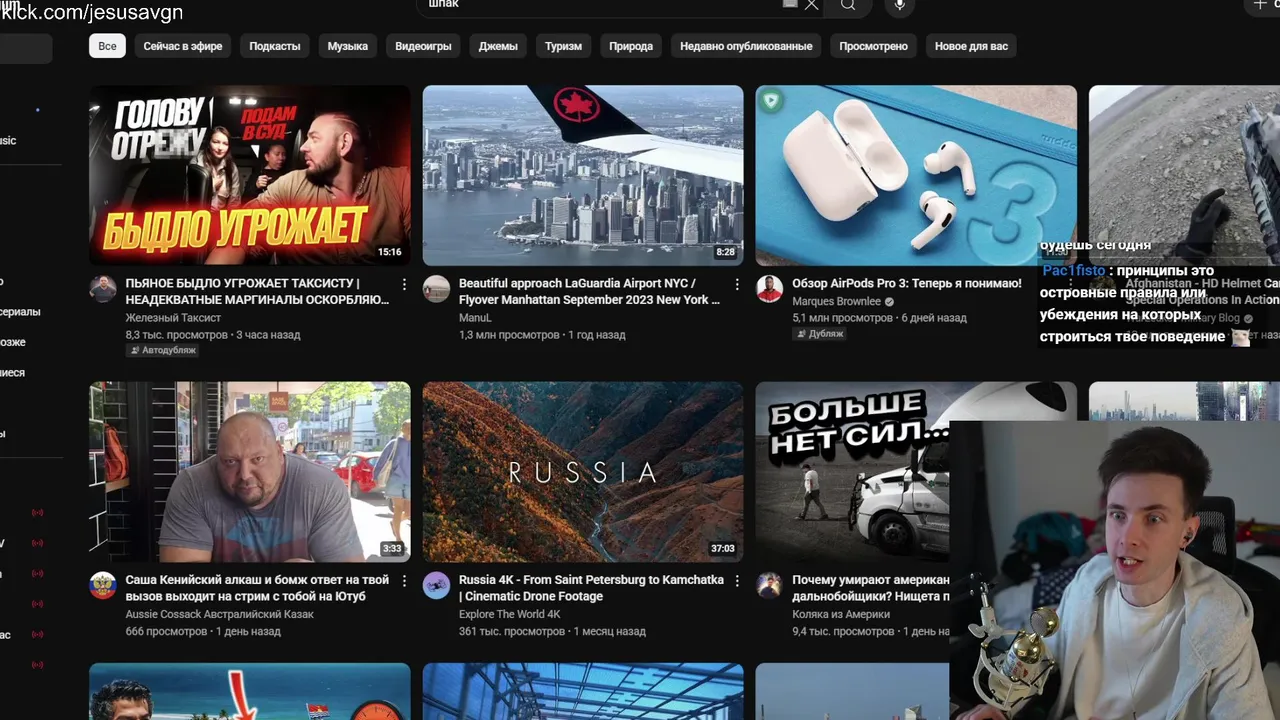Viewport: 1280px width, 720px height.
Task: Open Manhattan flyover video thumbnail
Action: (x=583, y=175)
